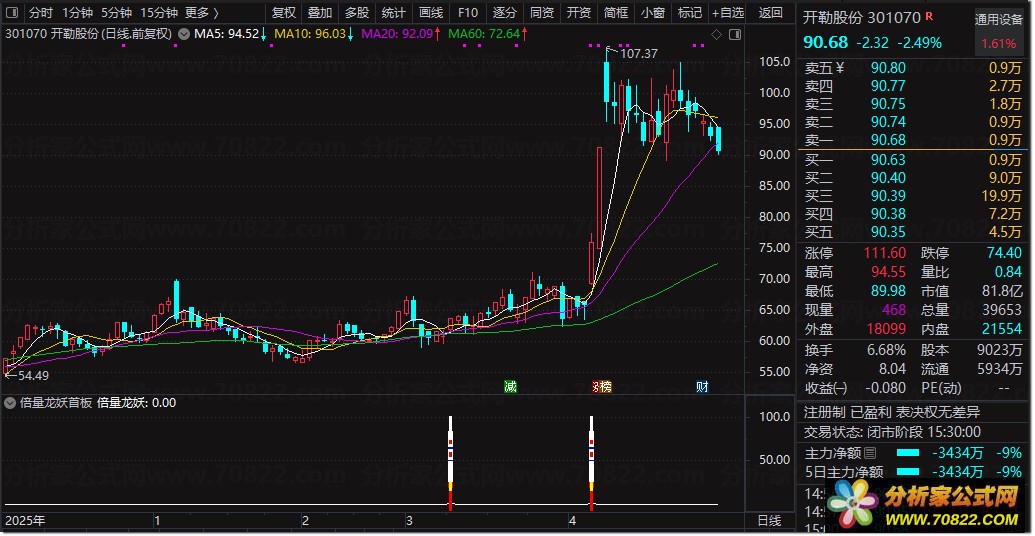Toggle 复权 price adjustment

[x=284, y=13]
